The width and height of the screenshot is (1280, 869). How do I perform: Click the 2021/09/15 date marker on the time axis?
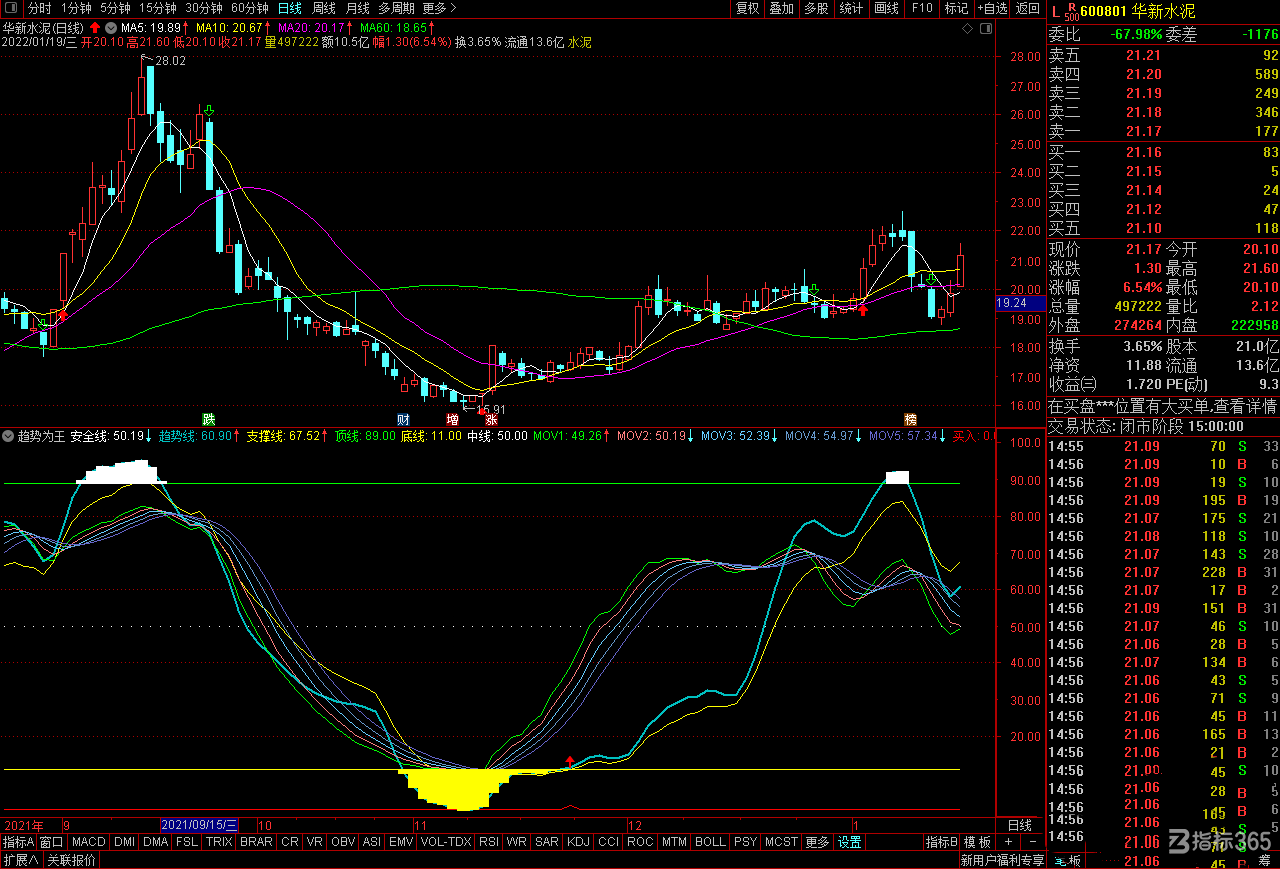pyautogui.click(x=200, y=825)
